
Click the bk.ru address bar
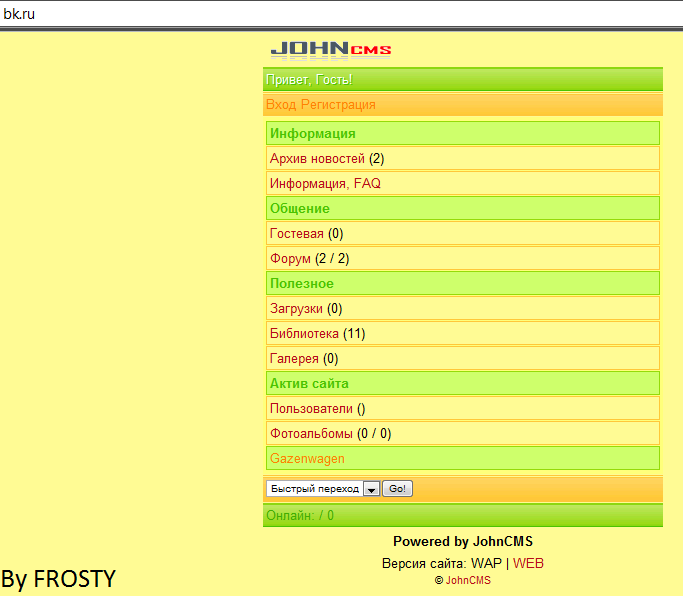pyautogui.click(x=342, y=14)
